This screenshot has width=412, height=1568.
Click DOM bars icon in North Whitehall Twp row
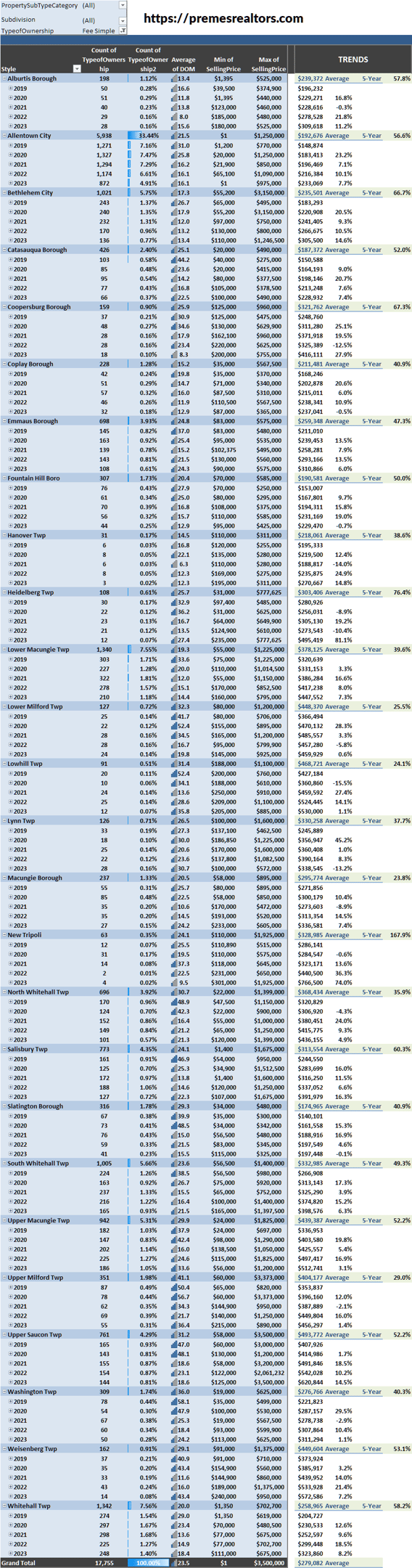[174, 992]
